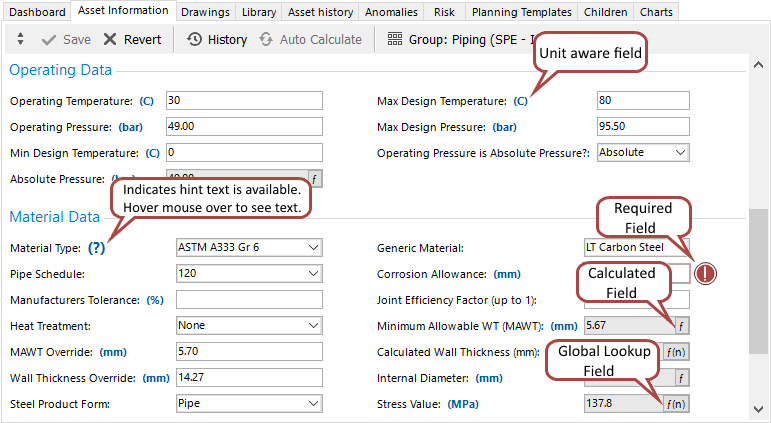Click the red required-field warning icon
771x423 pixels.
(707, 273)
